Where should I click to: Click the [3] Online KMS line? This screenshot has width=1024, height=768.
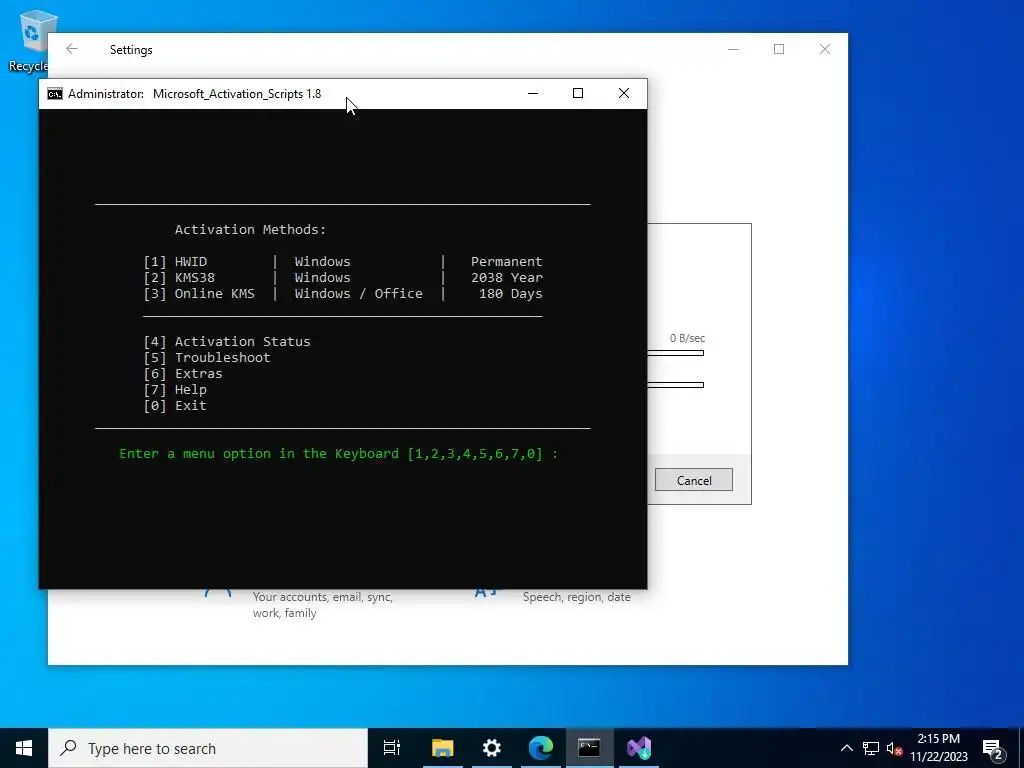tap(343, 293)
